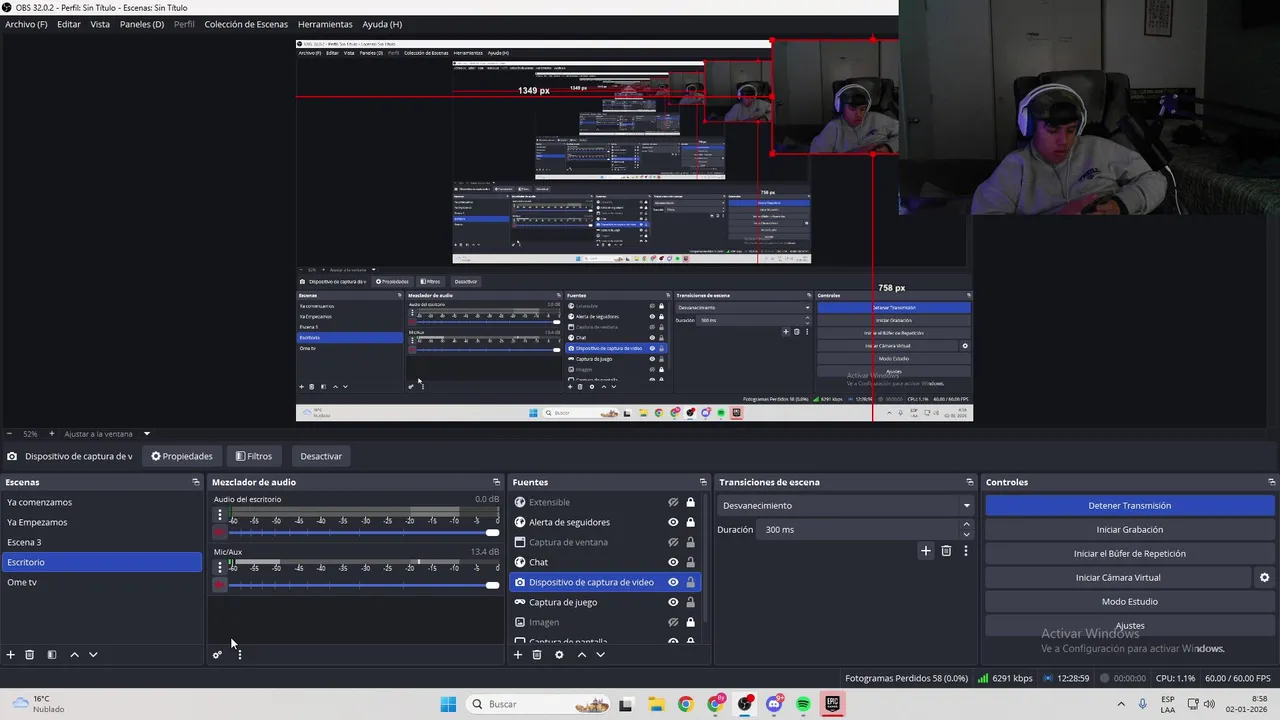Viewport: 1280px width, 720px height.
Task: Delete selected scene using trash icon
Action: pos(30,655)
